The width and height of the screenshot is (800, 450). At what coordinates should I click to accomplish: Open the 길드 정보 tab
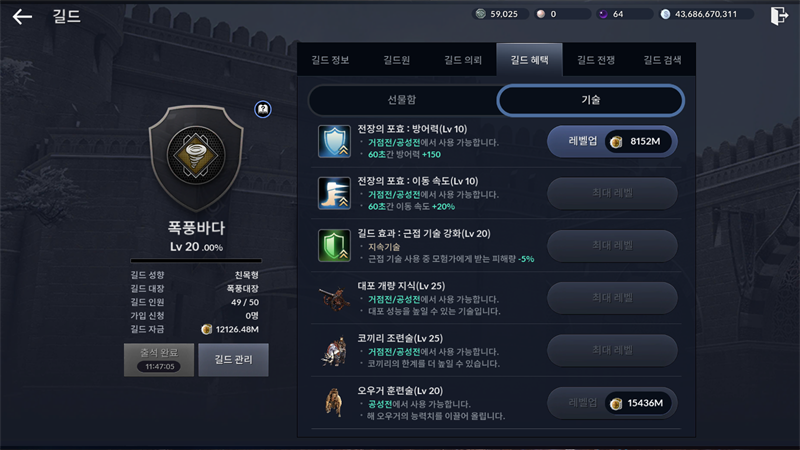click(330, 60)
